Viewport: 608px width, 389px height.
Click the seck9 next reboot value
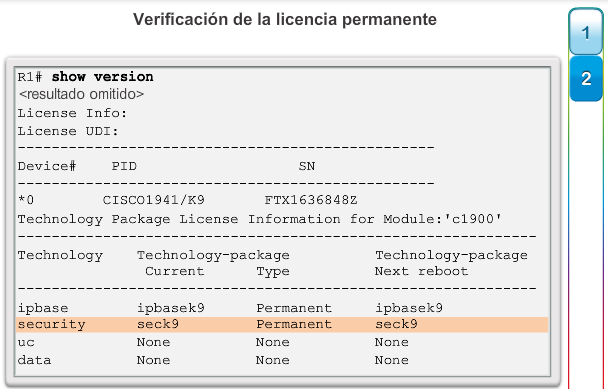click(396, 324)
